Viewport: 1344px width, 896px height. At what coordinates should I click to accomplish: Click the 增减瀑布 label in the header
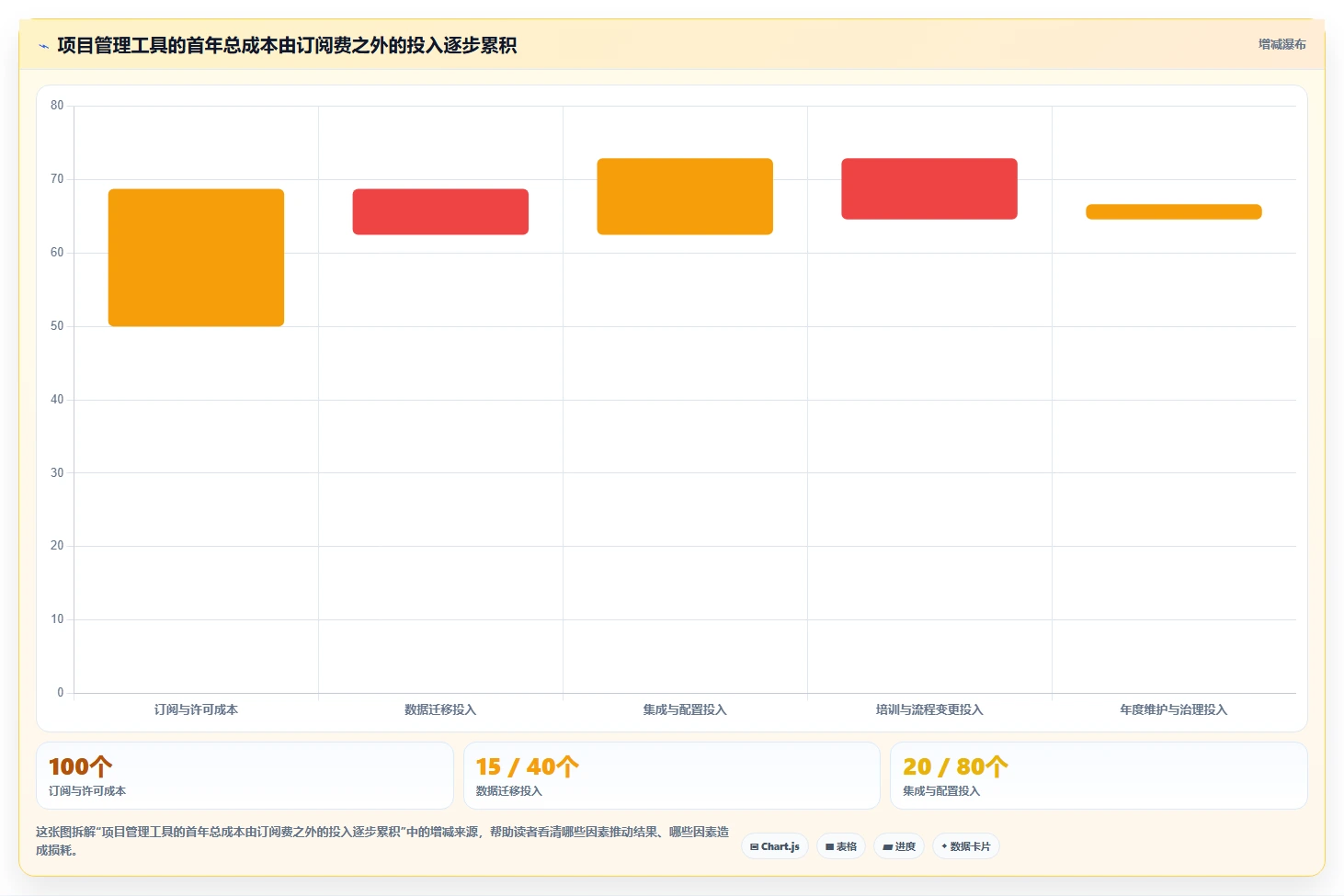coord(1281,44)
